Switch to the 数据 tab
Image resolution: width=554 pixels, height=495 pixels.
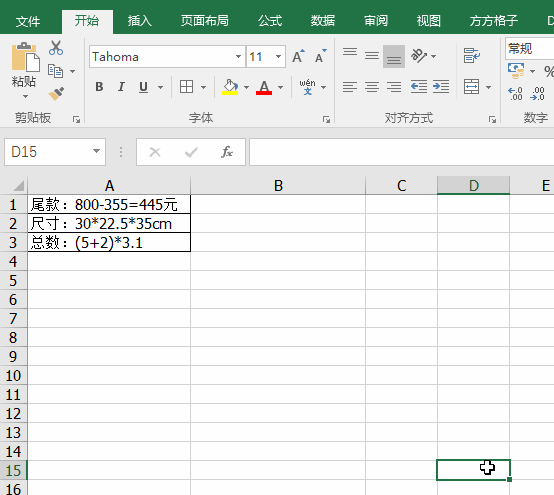coord(323,21)
